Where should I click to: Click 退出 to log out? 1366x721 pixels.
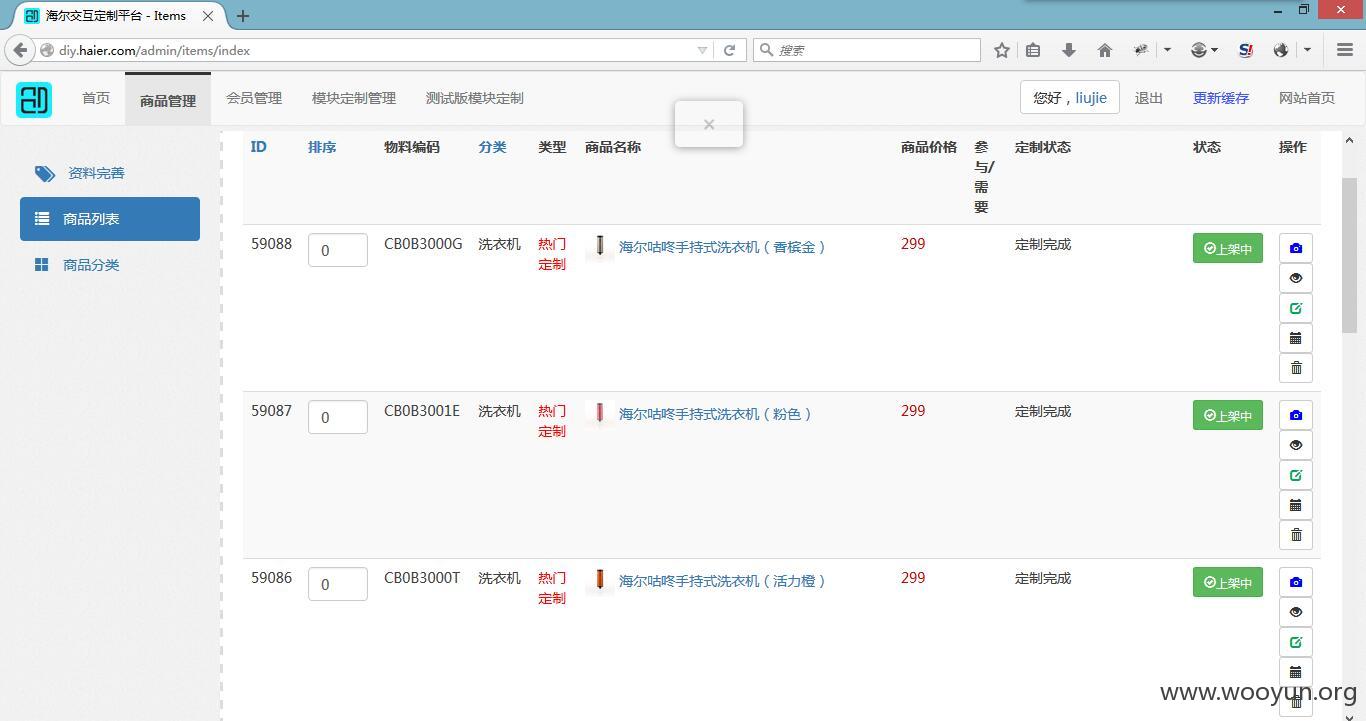(x=1149, y=98)
